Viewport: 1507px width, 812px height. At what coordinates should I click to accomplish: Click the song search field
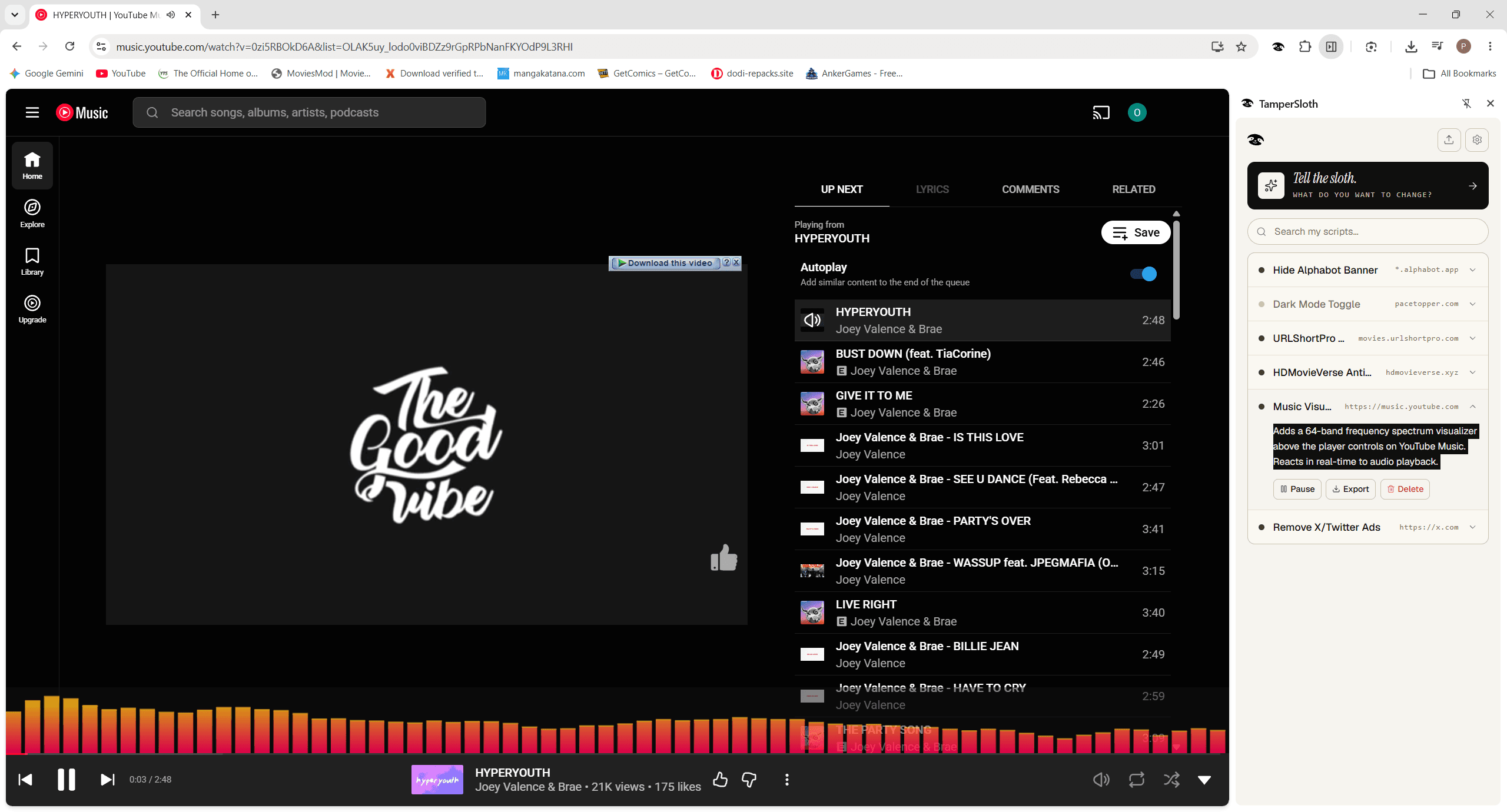(309, 112)
